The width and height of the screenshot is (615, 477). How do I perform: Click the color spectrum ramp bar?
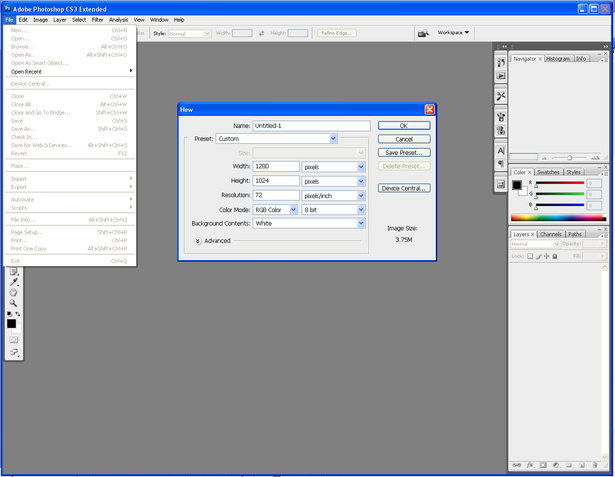558,218
